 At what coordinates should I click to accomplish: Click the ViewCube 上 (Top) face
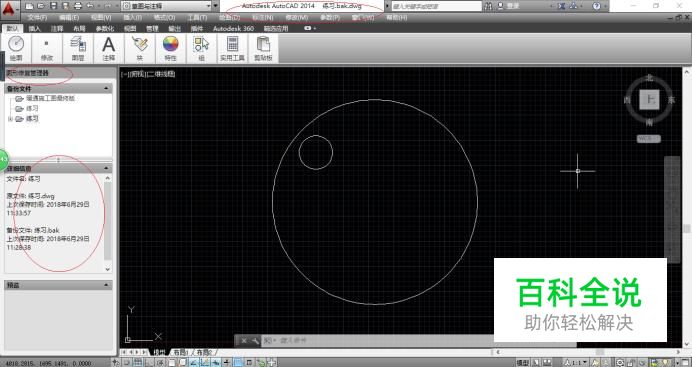tap(649, 100)
